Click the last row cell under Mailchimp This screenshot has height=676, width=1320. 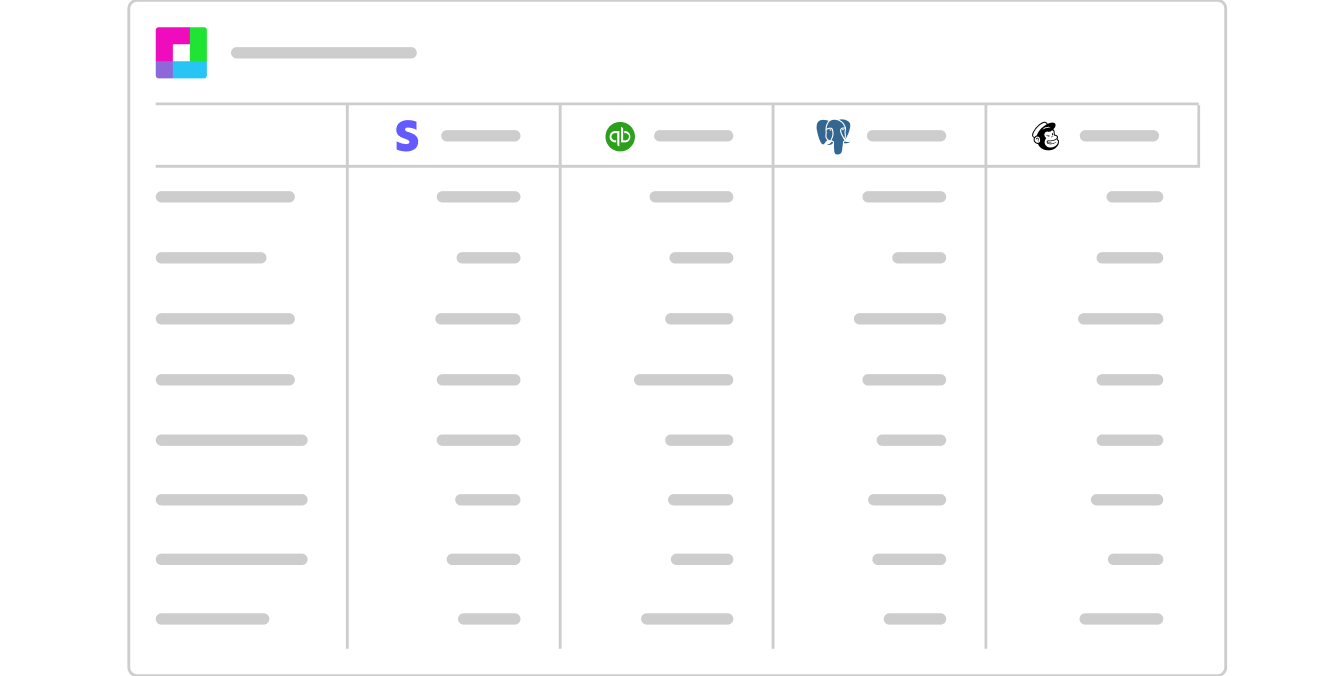click(x=1121, y=619)
